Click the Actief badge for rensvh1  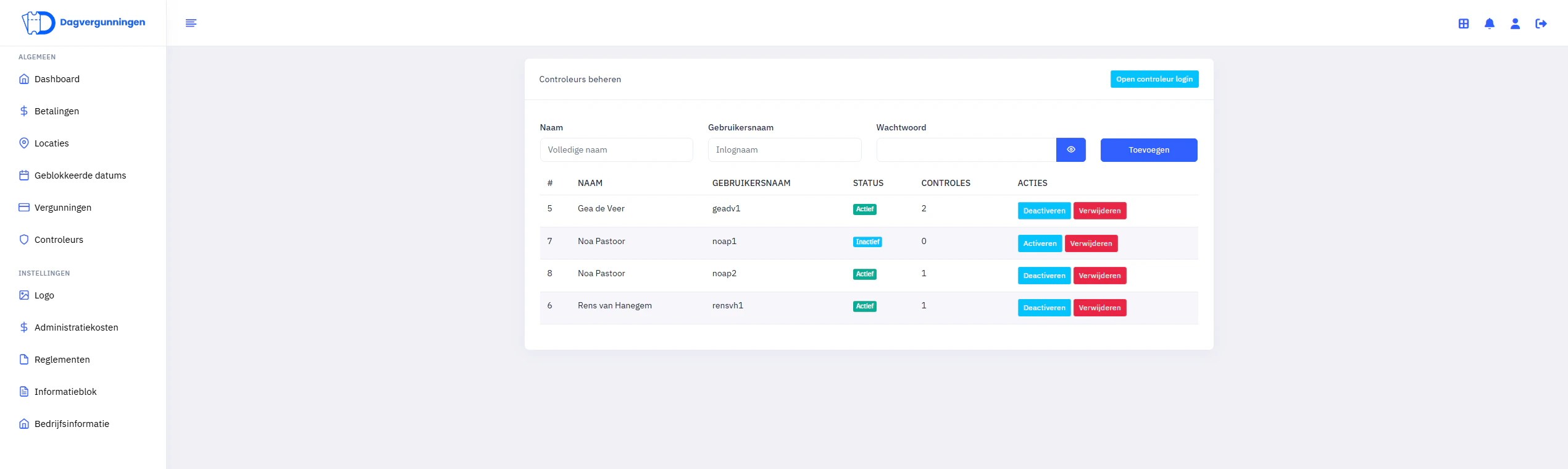coord(864,306)
